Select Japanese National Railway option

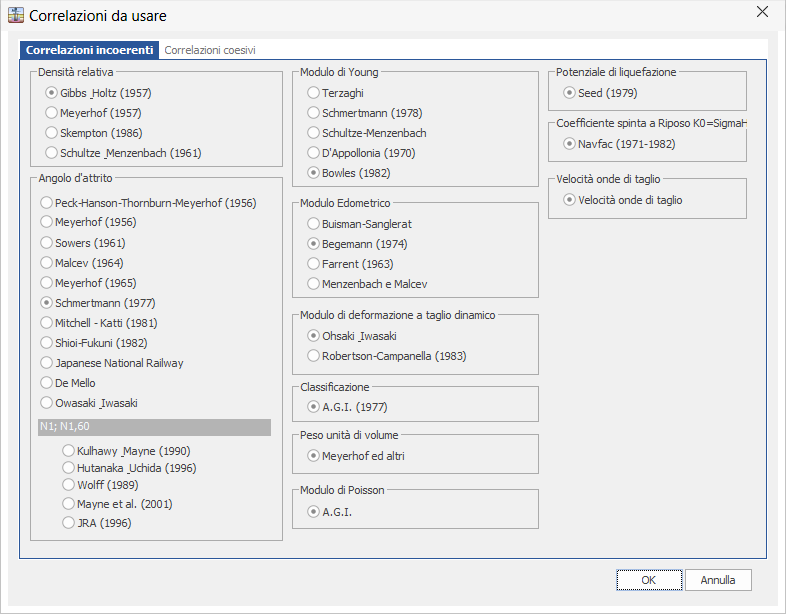click(x=112, y=363)
